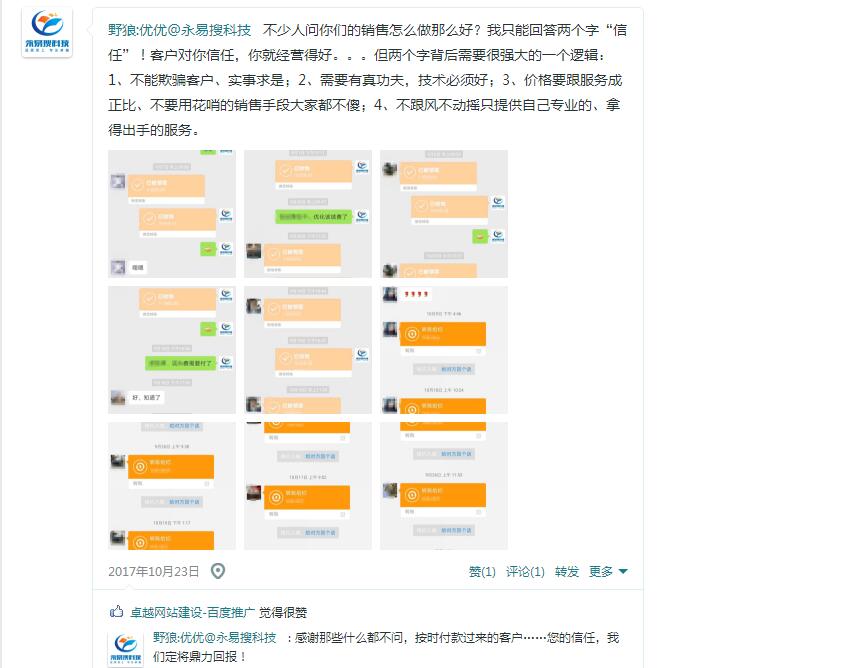
Task: Click the location pin icon beside the date
Action: 218,571
